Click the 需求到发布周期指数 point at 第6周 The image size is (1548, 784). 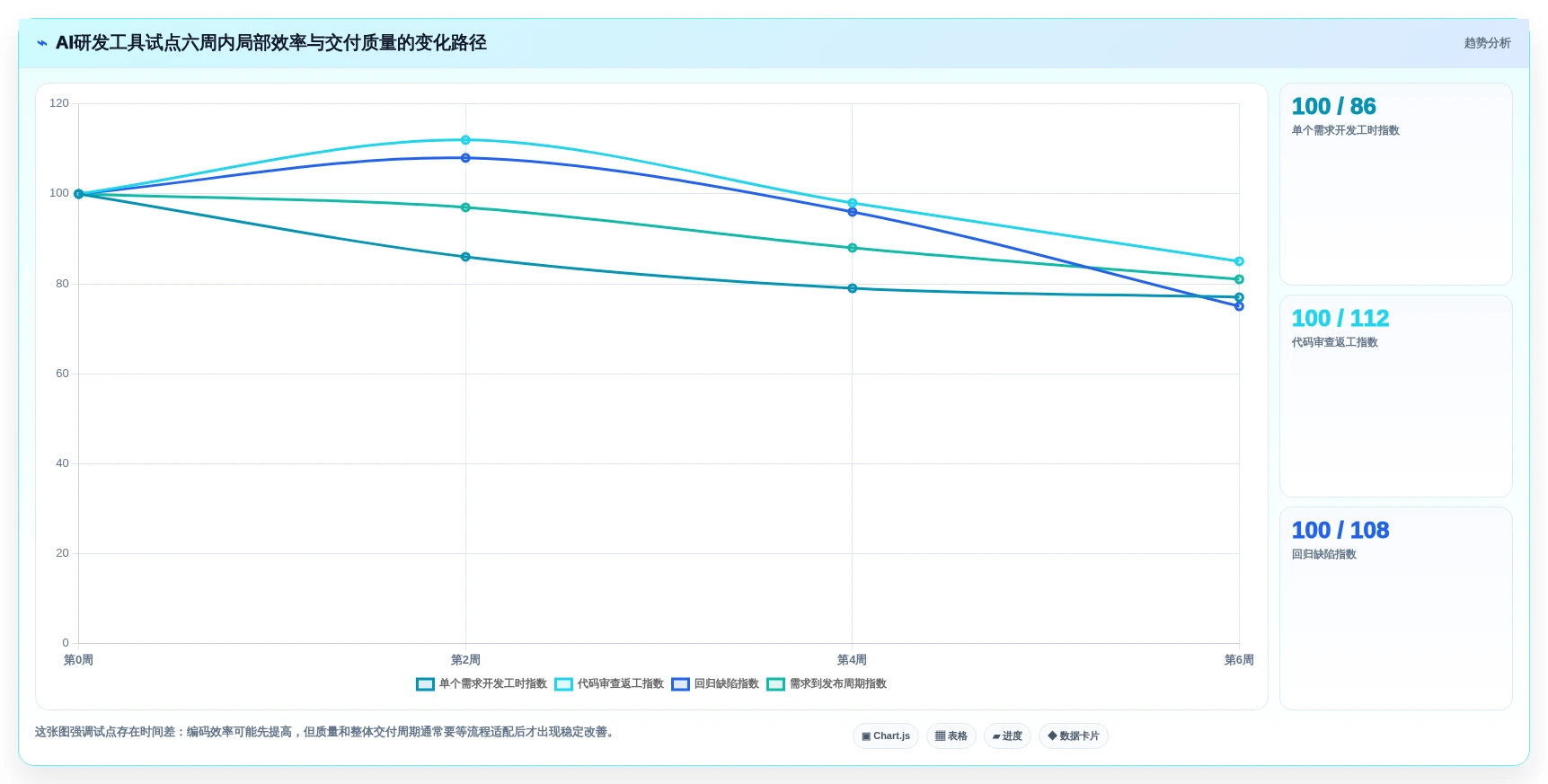click(1239, 279)
